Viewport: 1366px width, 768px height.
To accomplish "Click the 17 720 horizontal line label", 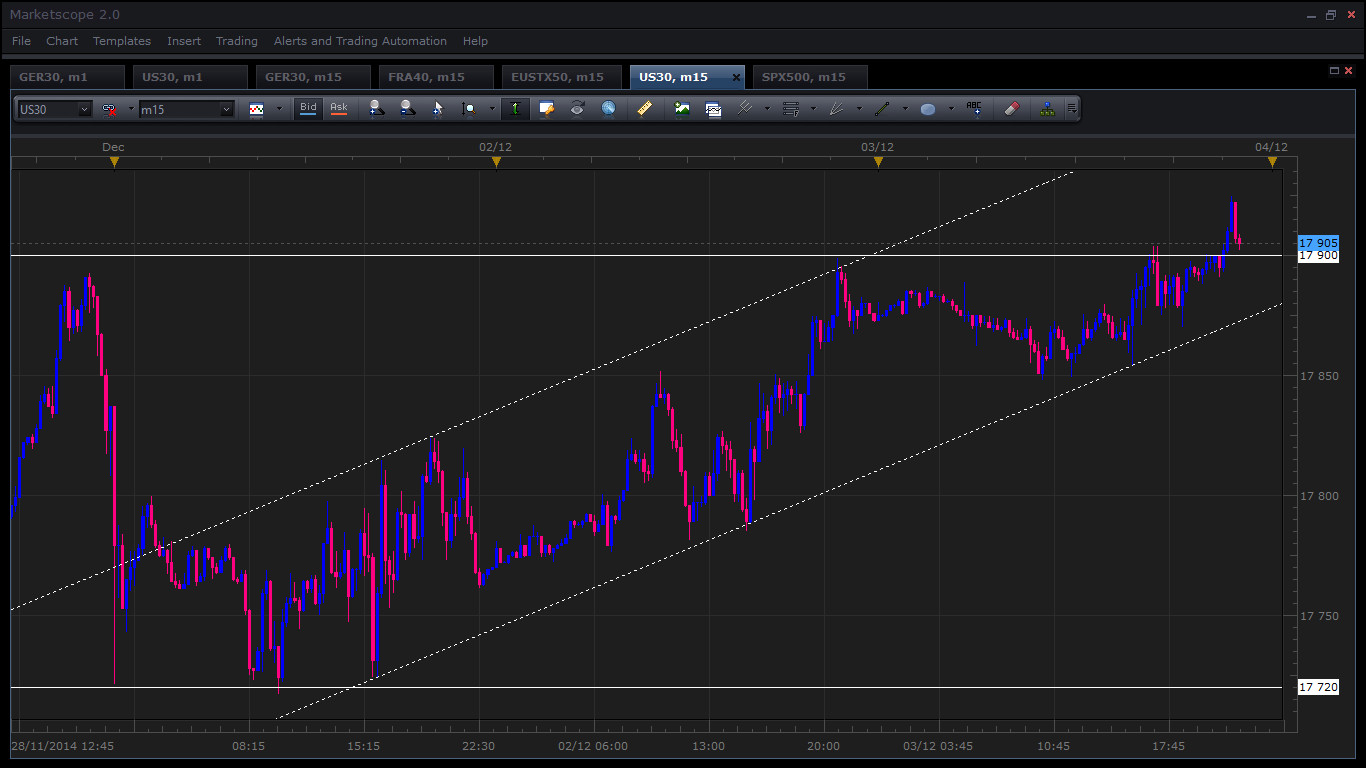I will coord(1318,687).
